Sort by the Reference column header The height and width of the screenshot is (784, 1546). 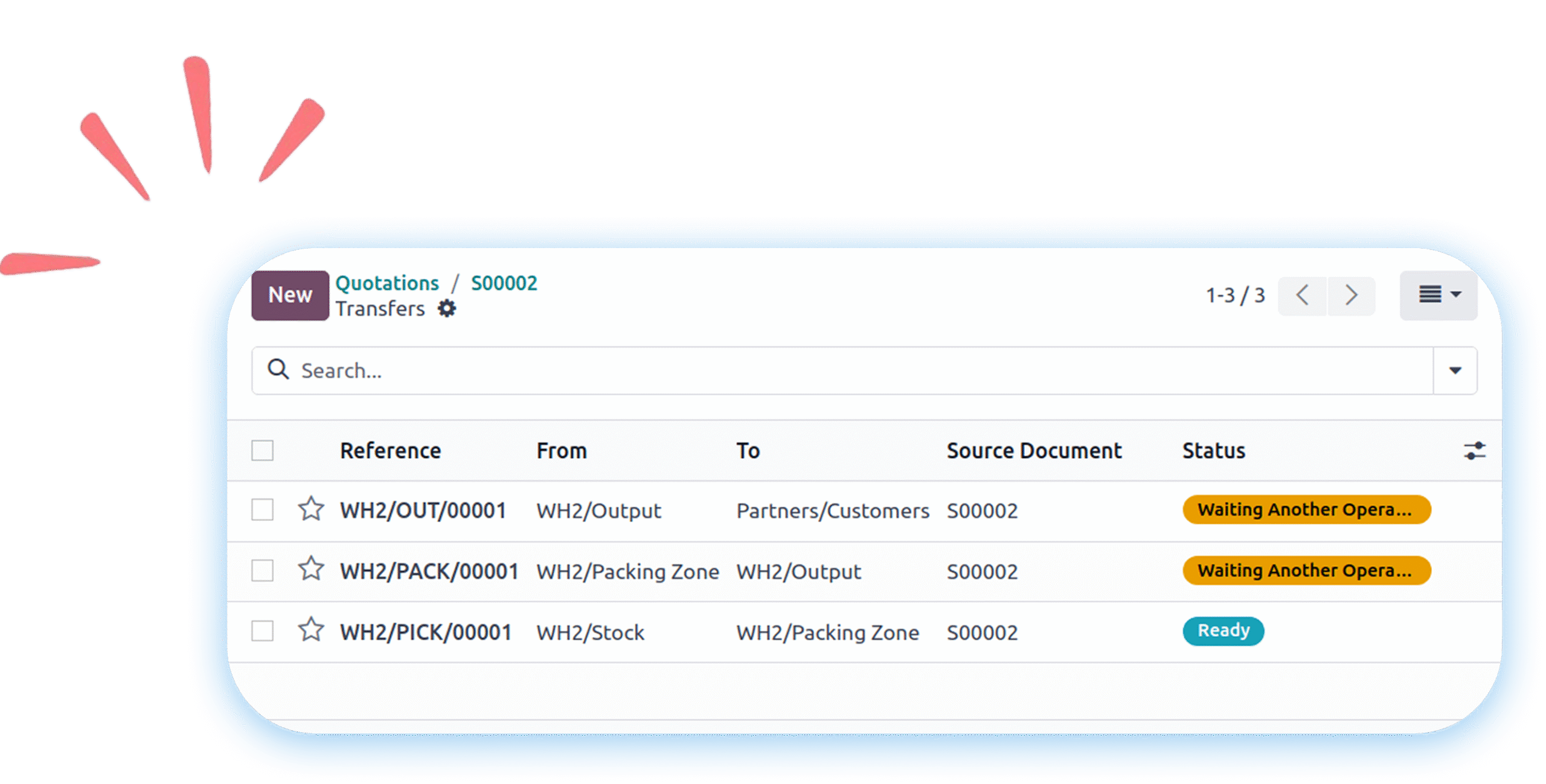(390, 451)
